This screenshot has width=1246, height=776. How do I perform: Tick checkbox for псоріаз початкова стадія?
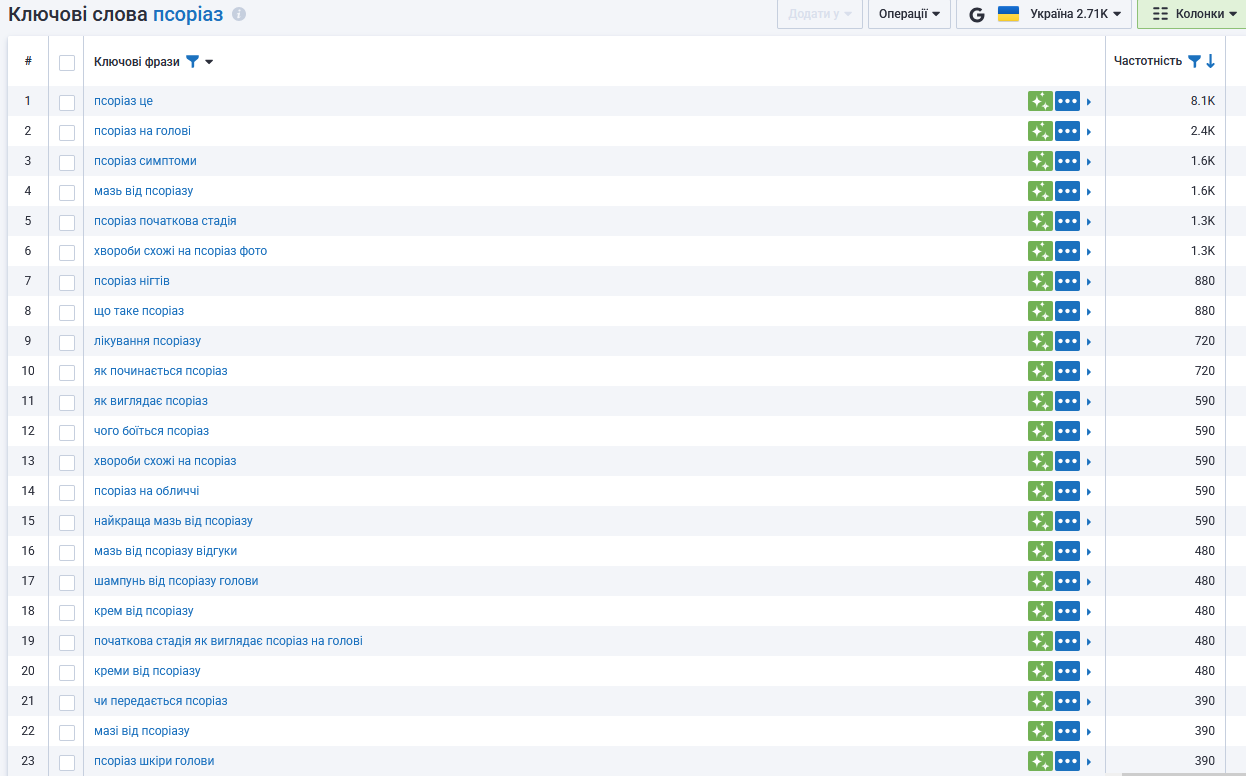(x=67, y=222)
